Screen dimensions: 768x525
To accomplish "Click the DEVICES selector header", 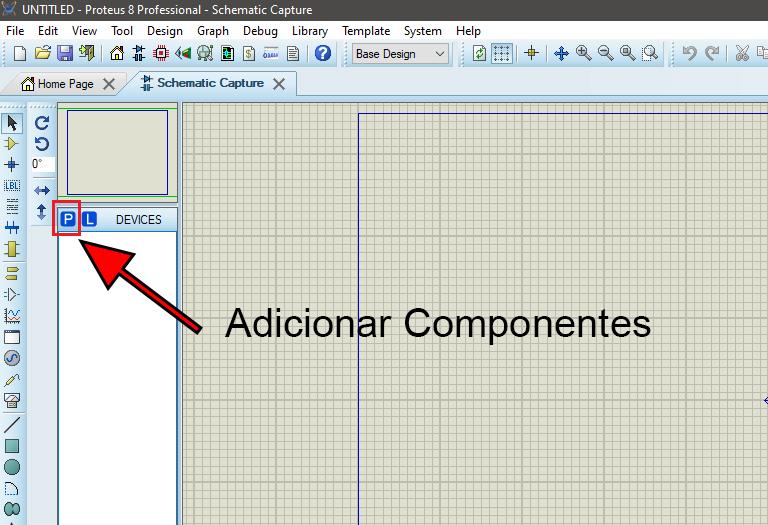I will (x=139, y=219).
